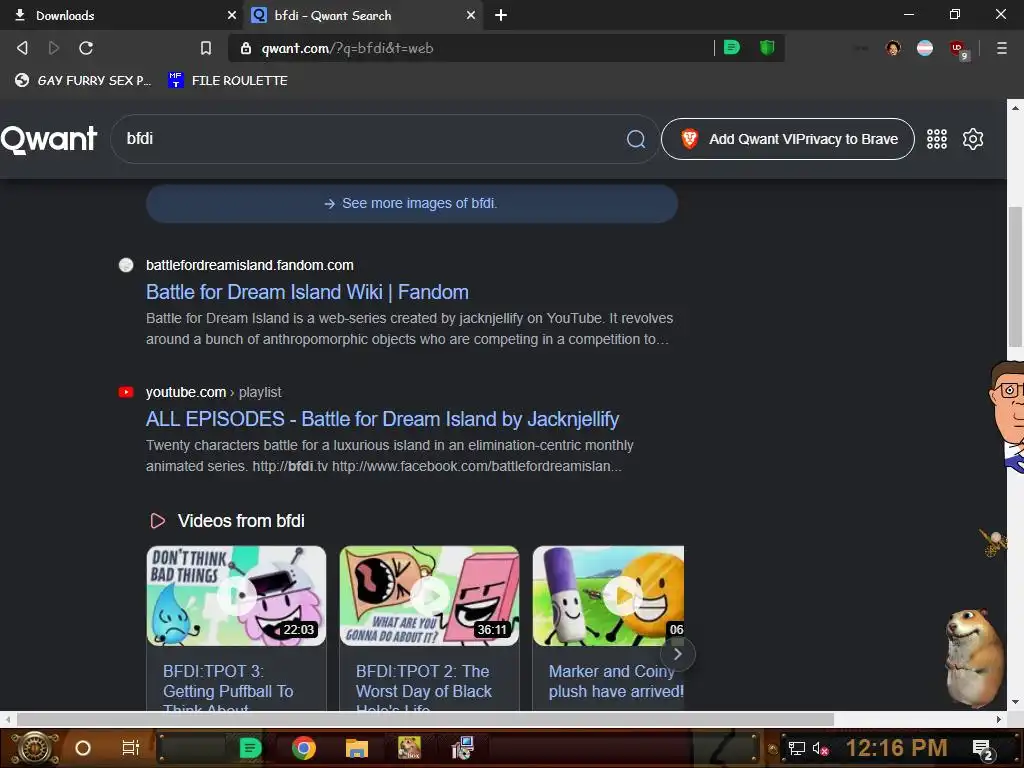1024x768 pixels.
Task: Open the green chat app on taskbar
Action: click(x=250, y=748)
